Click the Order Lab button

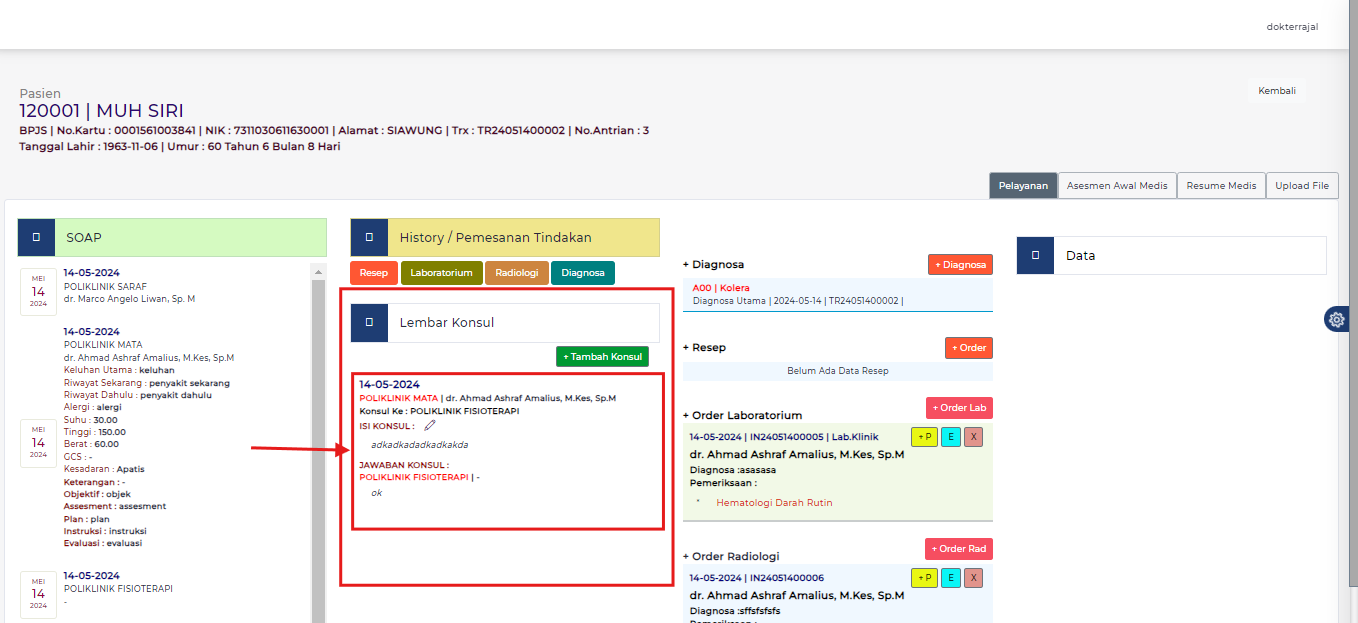click(x=958, y=408)
